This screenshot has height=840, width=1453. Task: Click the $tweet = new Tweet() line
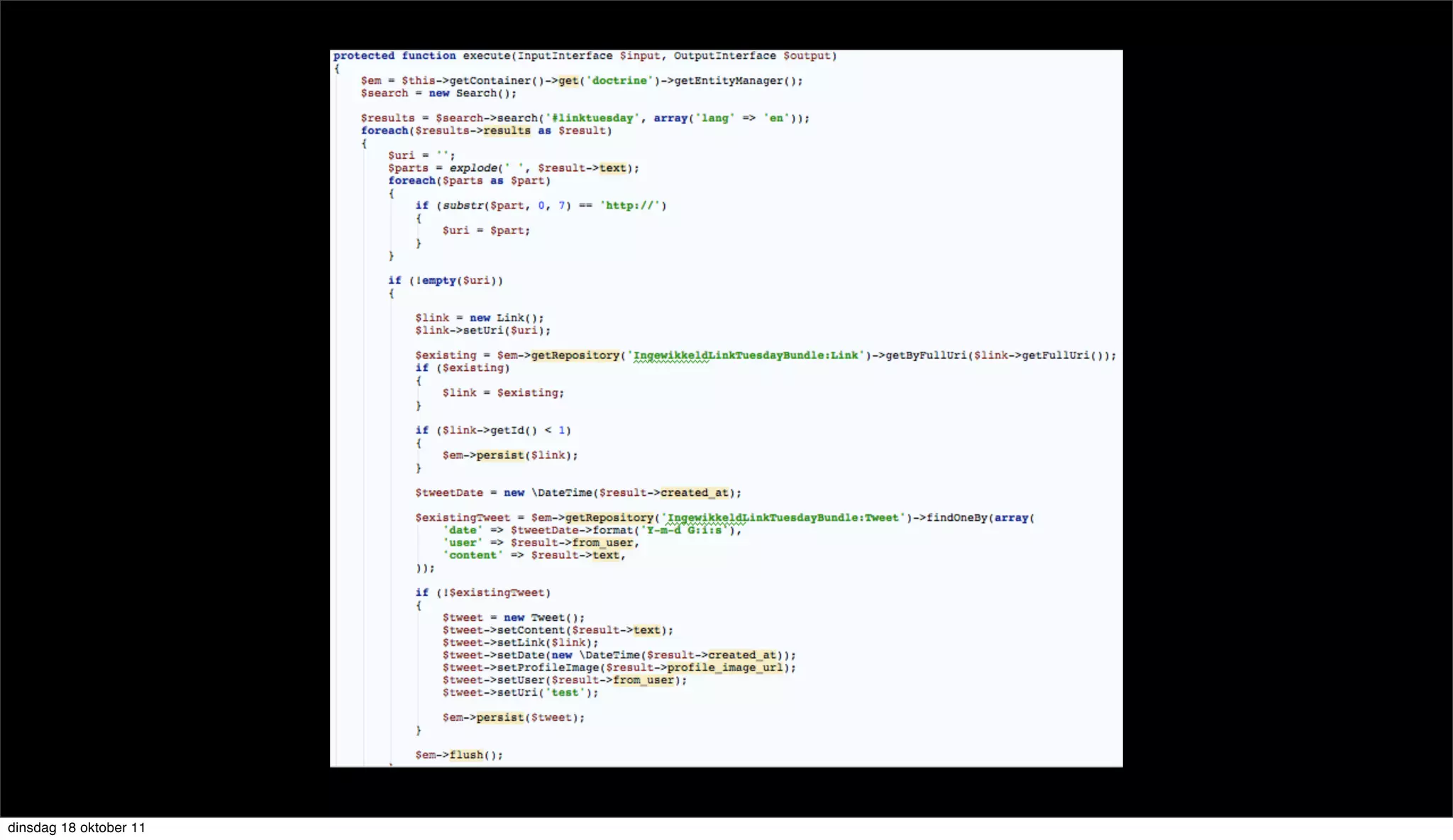tap(513, 618)
